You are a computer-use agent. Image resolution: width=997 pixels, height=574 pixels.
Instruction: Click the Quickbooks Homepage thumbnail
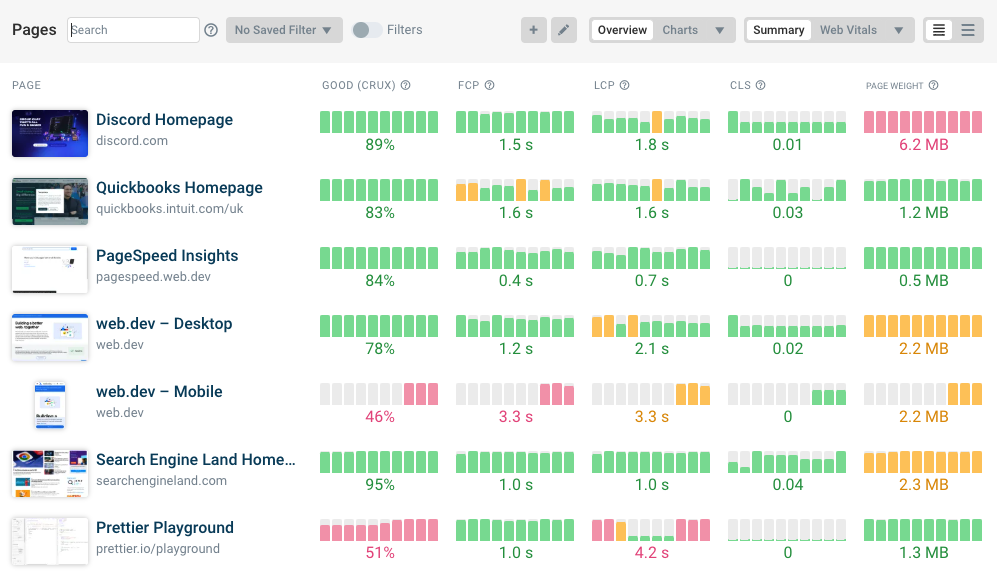pos(50,202)
